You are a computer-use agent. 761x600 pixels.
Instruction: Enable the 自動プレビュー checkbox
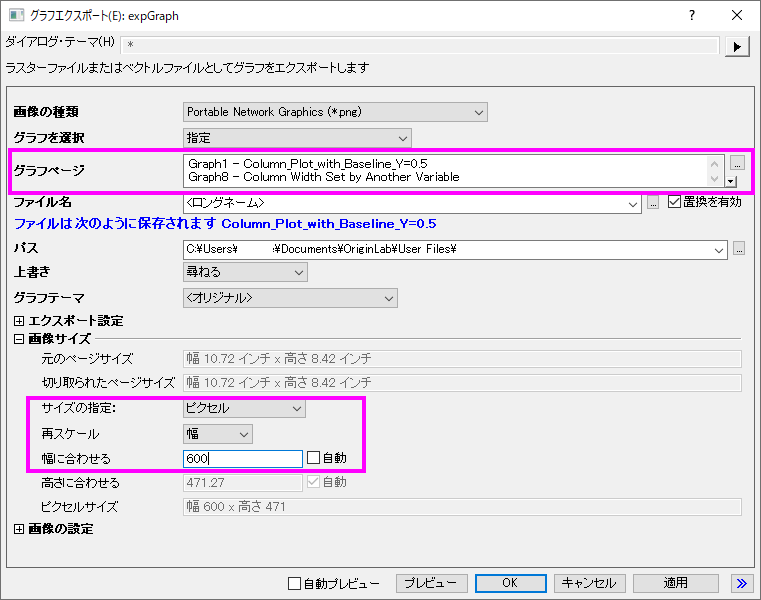294,583
